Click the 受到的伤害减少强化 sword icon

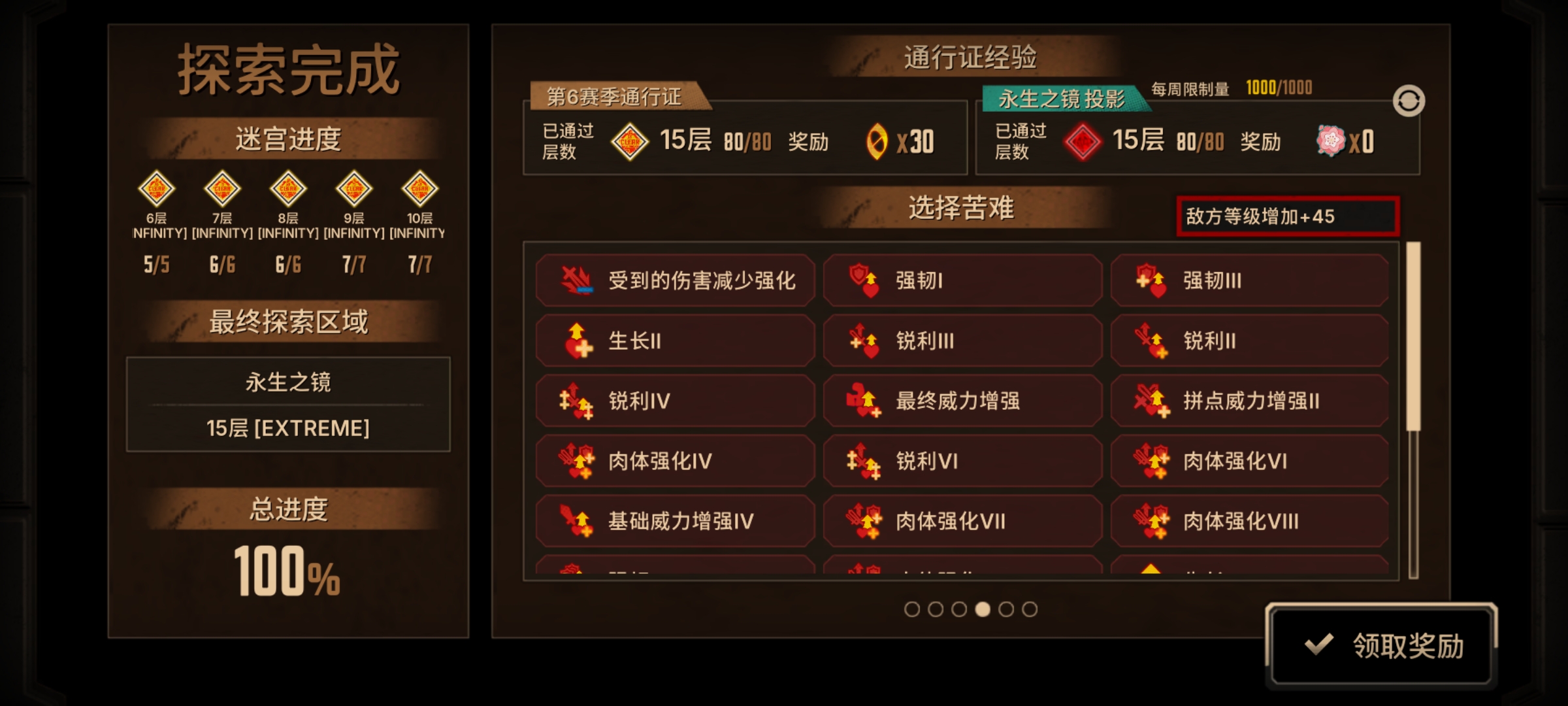tap(577, 280)
